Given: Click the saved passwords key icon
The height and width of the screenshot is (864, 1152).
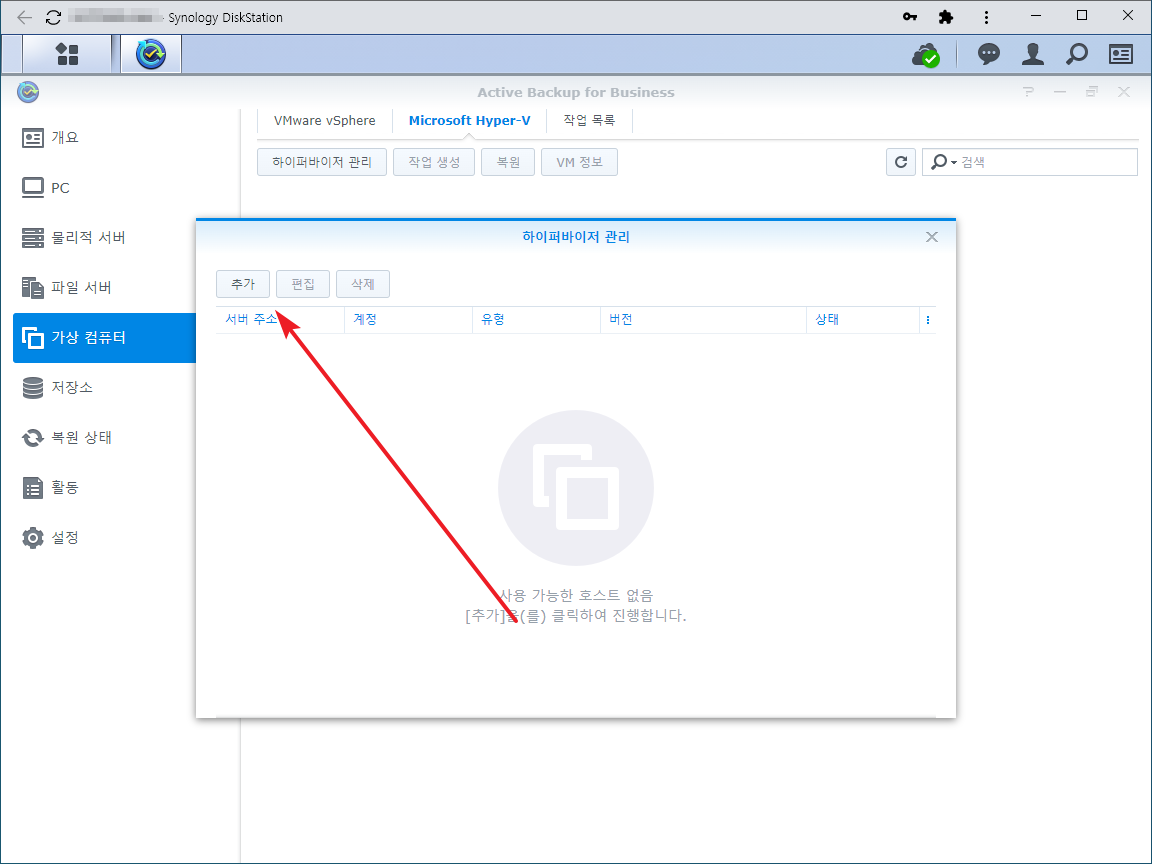Looking at the screenshot, I should 910,16.
